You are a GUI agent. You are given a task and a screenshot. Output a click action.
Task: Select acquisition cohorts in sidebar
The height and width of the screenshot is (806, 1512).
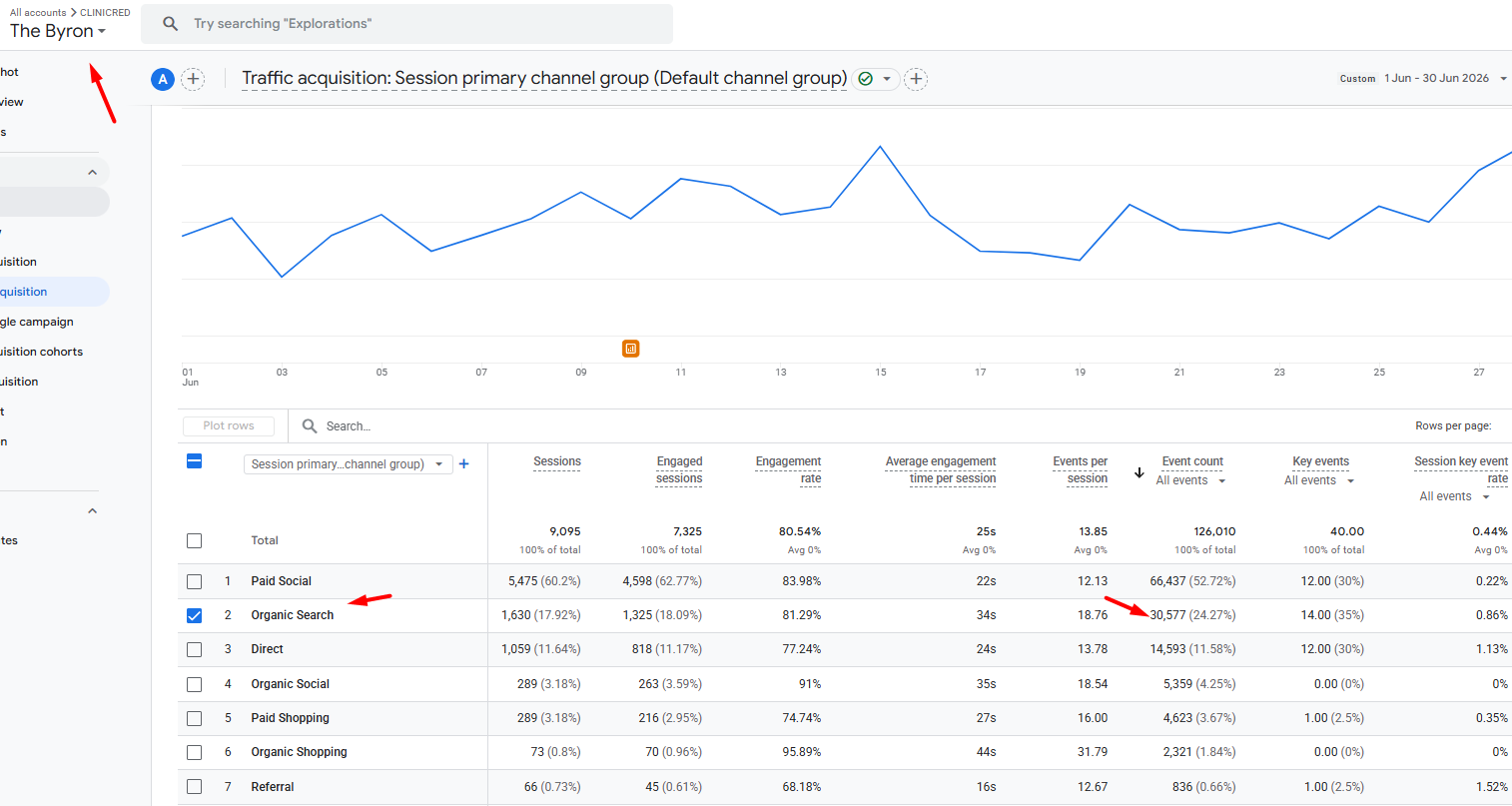click(42, 352)
